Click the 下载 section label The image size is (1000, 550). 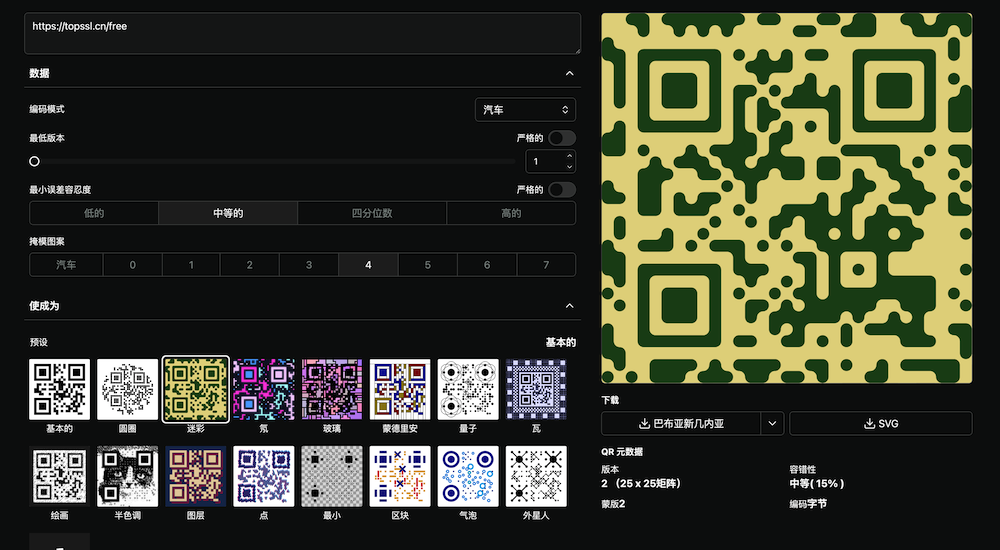tap(610, 400)
